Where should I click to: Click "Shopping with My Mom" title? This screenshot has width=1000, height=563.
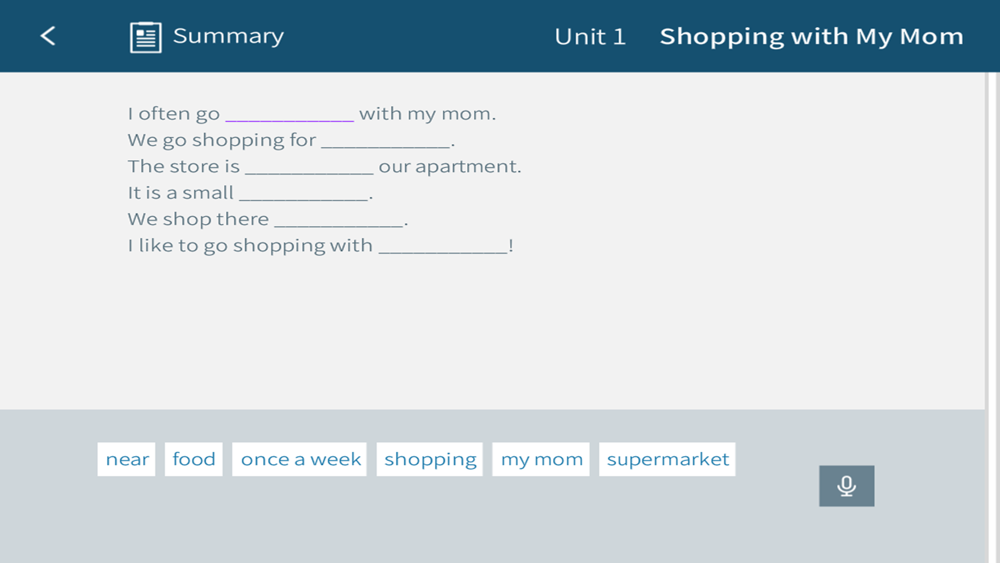click(811, 37)
